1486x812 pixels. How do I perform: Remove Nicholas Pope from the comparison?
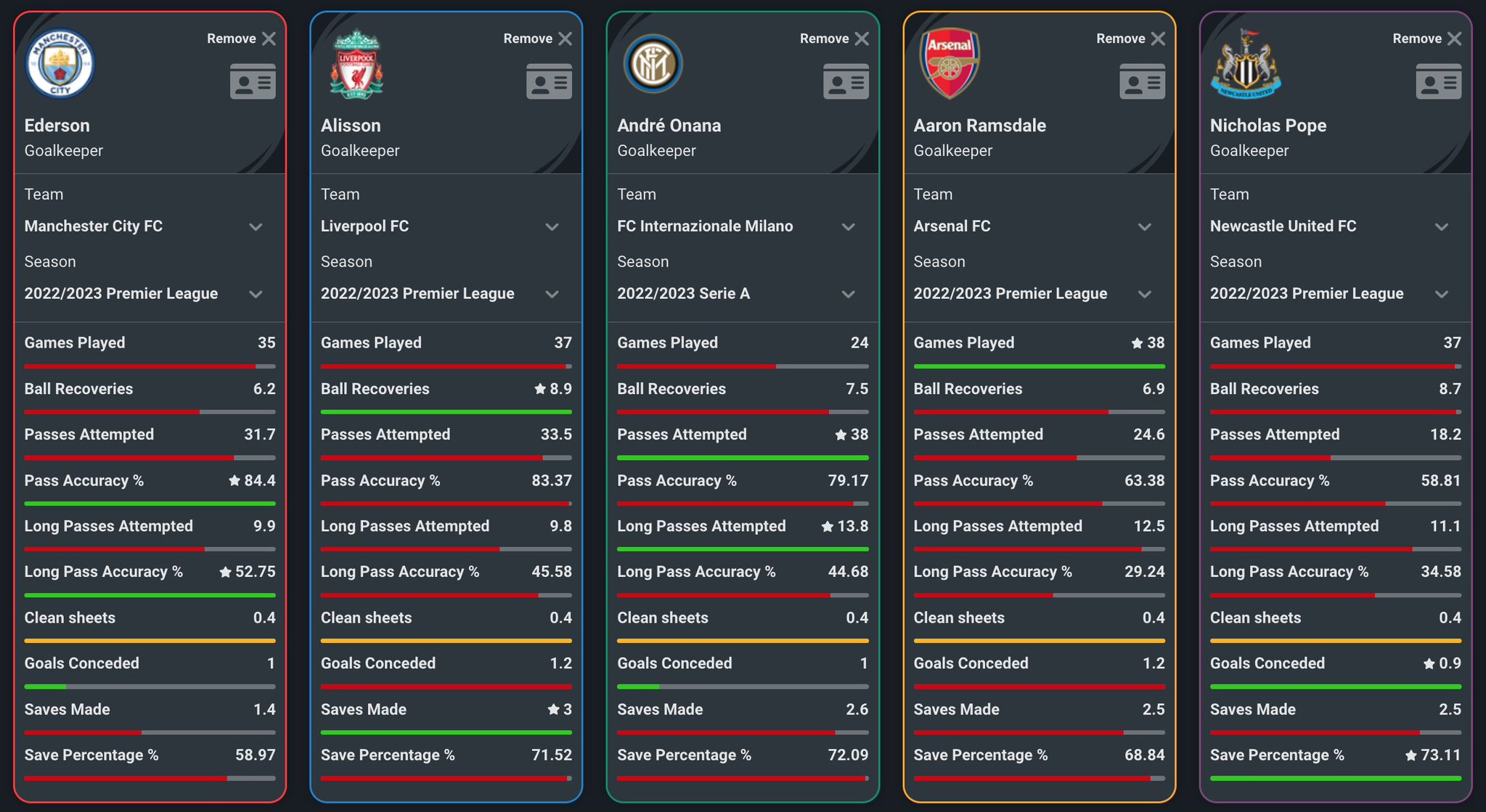(1426, 38)
